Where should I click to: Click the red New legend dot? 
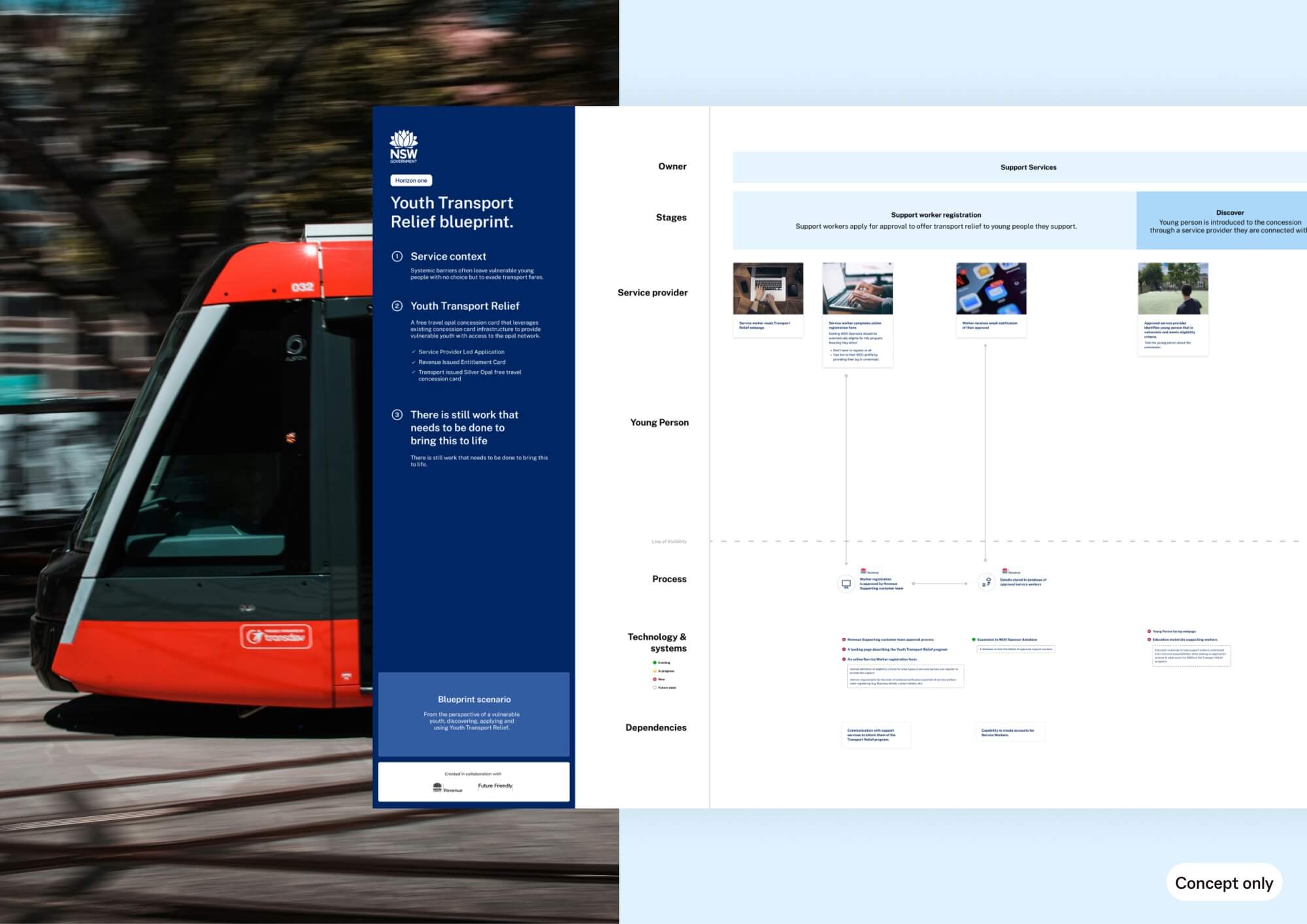tap(654, 680)
